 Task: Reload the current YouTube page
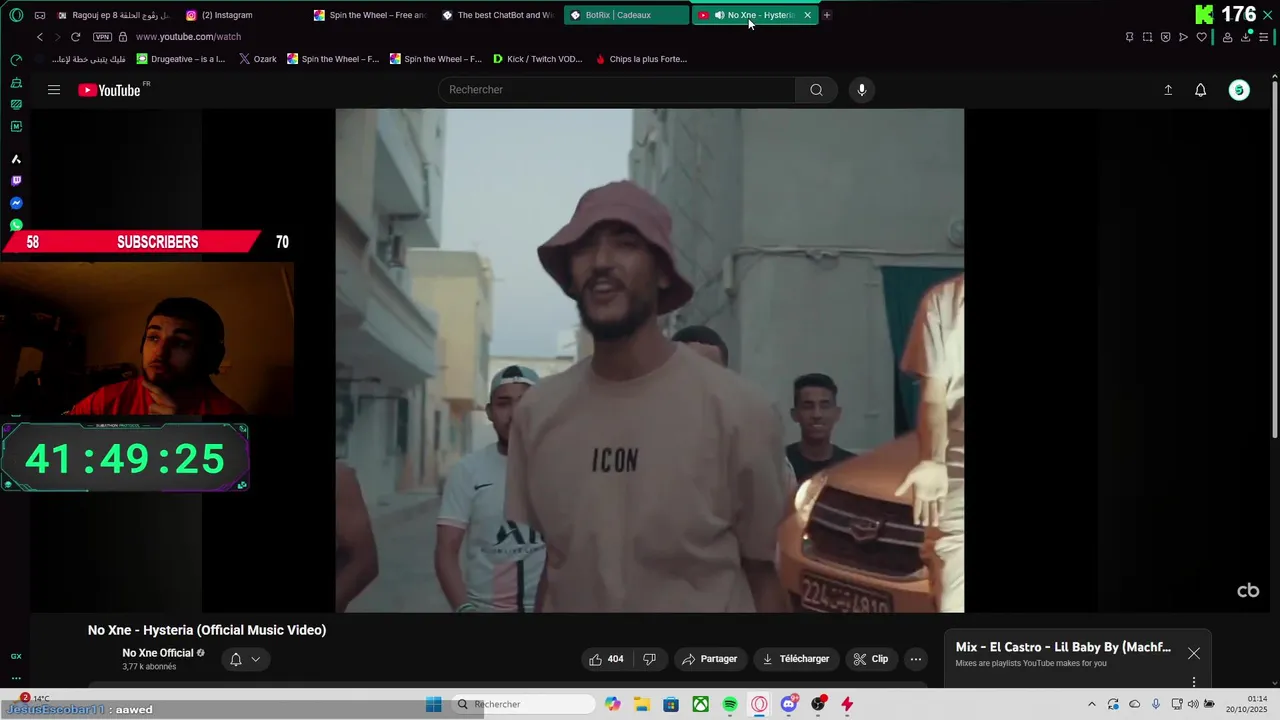pyautogui.click(x=75, y=37)
